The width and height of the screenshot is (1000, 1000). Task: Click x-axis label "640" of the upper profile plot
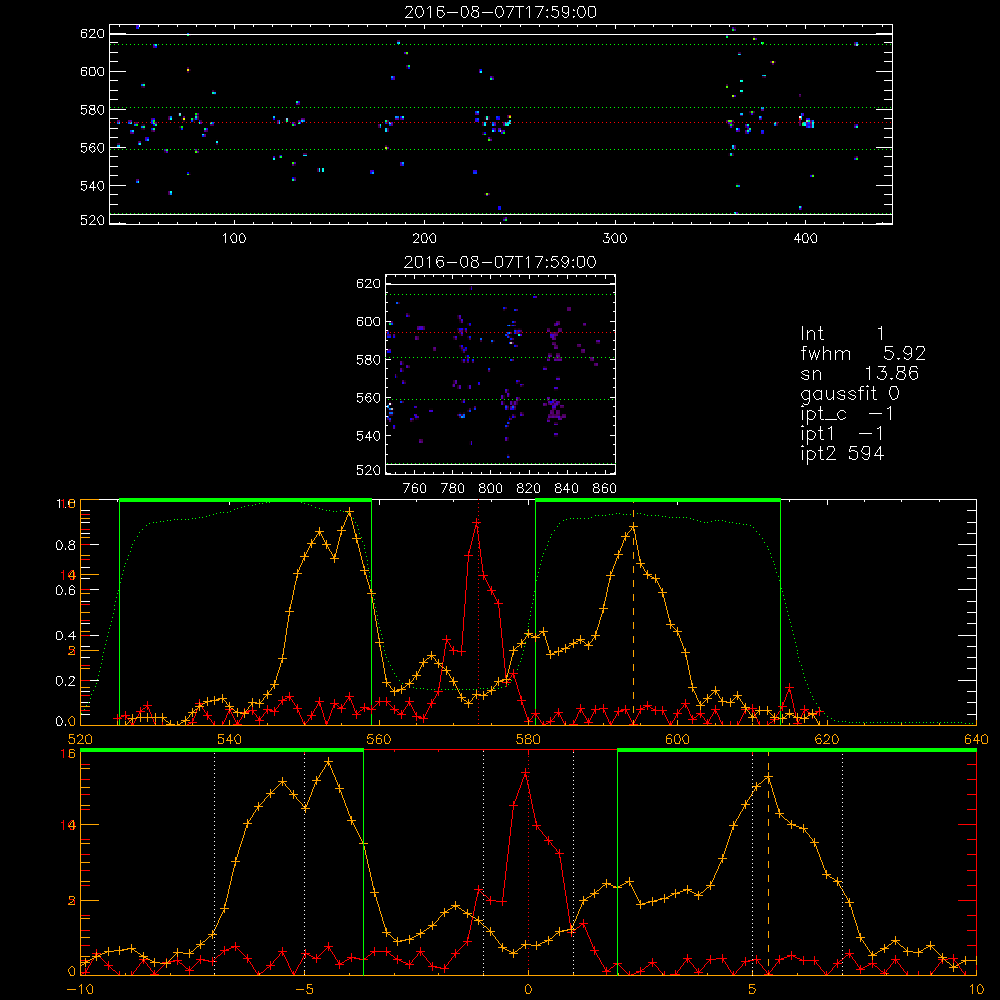coord(976,739)
